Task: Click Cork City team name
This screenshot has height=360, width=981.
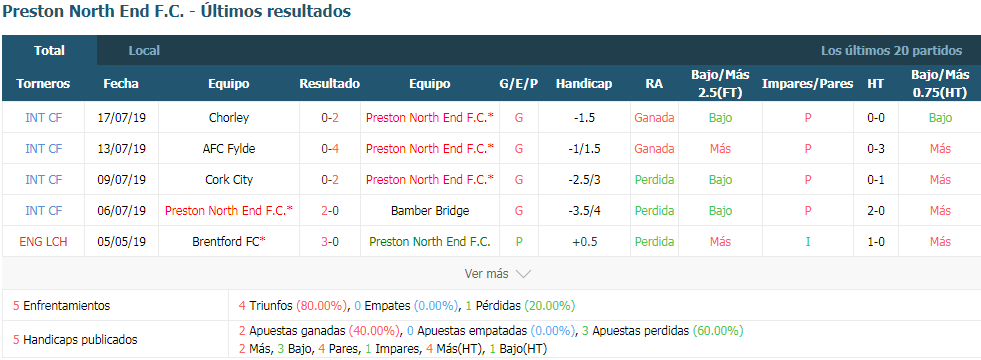Action: coord(229,180)
